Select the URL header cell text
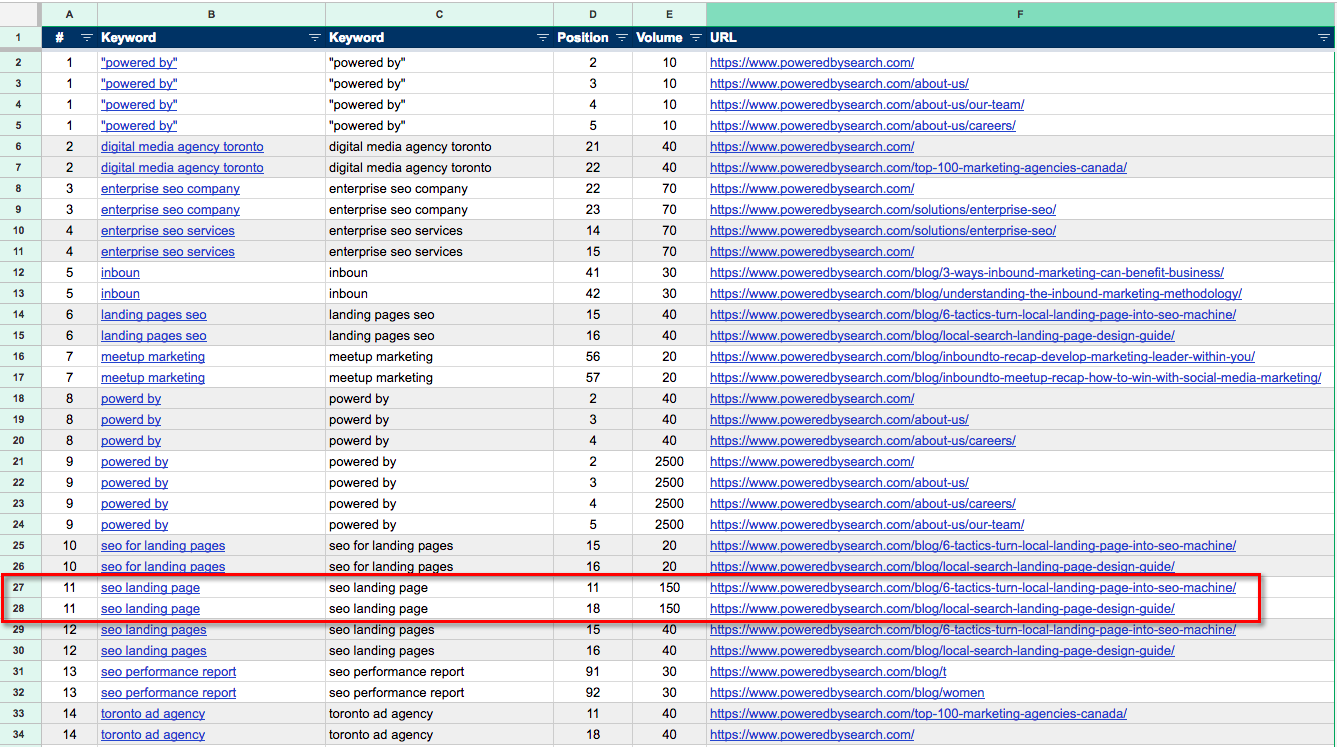The height and width of the screenshot is (747, 1337). (x=723, y=38)
